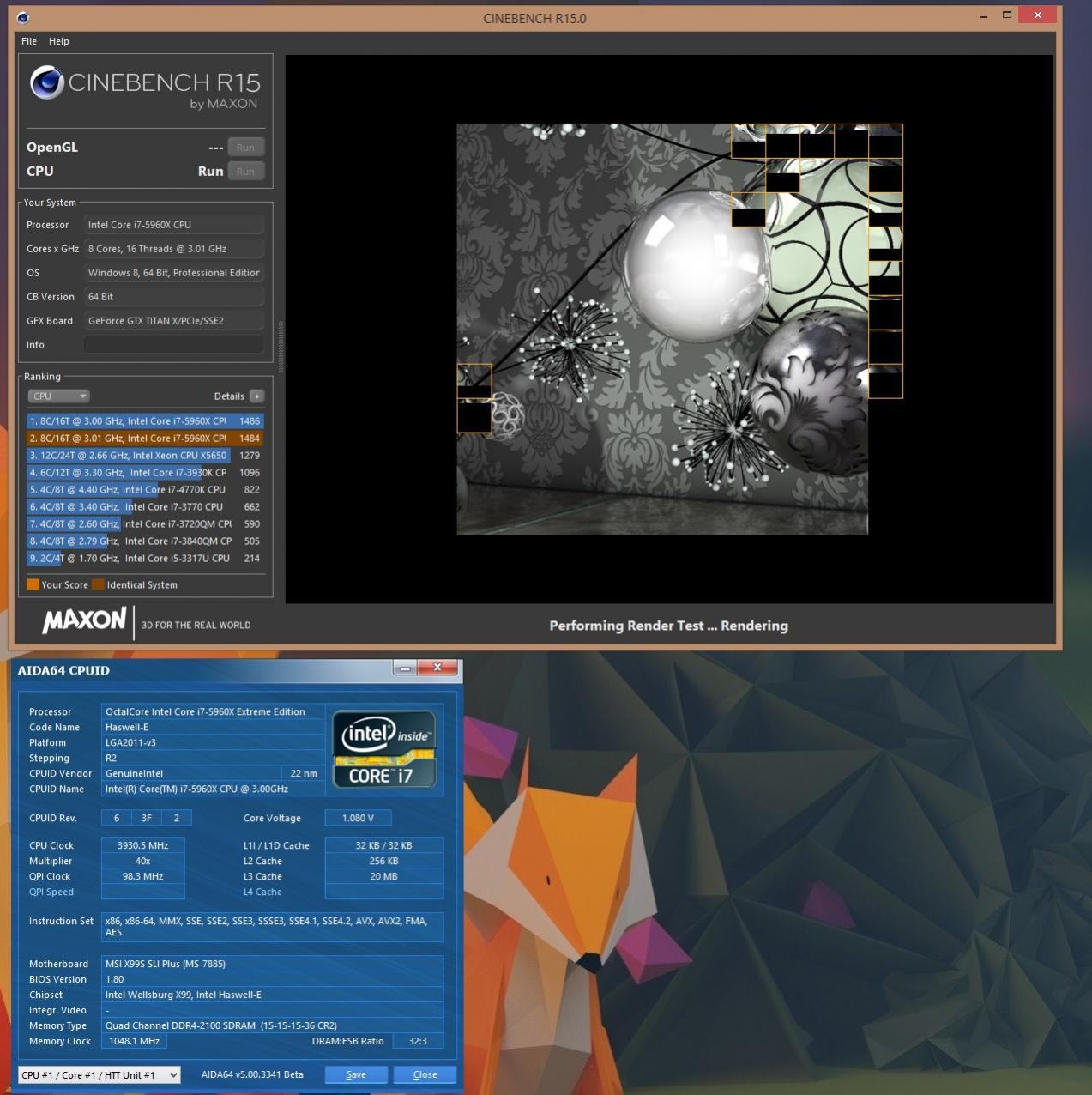Click the DRAM:FSB Ratio 32:3 value
Screen dimensions: 1092x1095
418,1042
